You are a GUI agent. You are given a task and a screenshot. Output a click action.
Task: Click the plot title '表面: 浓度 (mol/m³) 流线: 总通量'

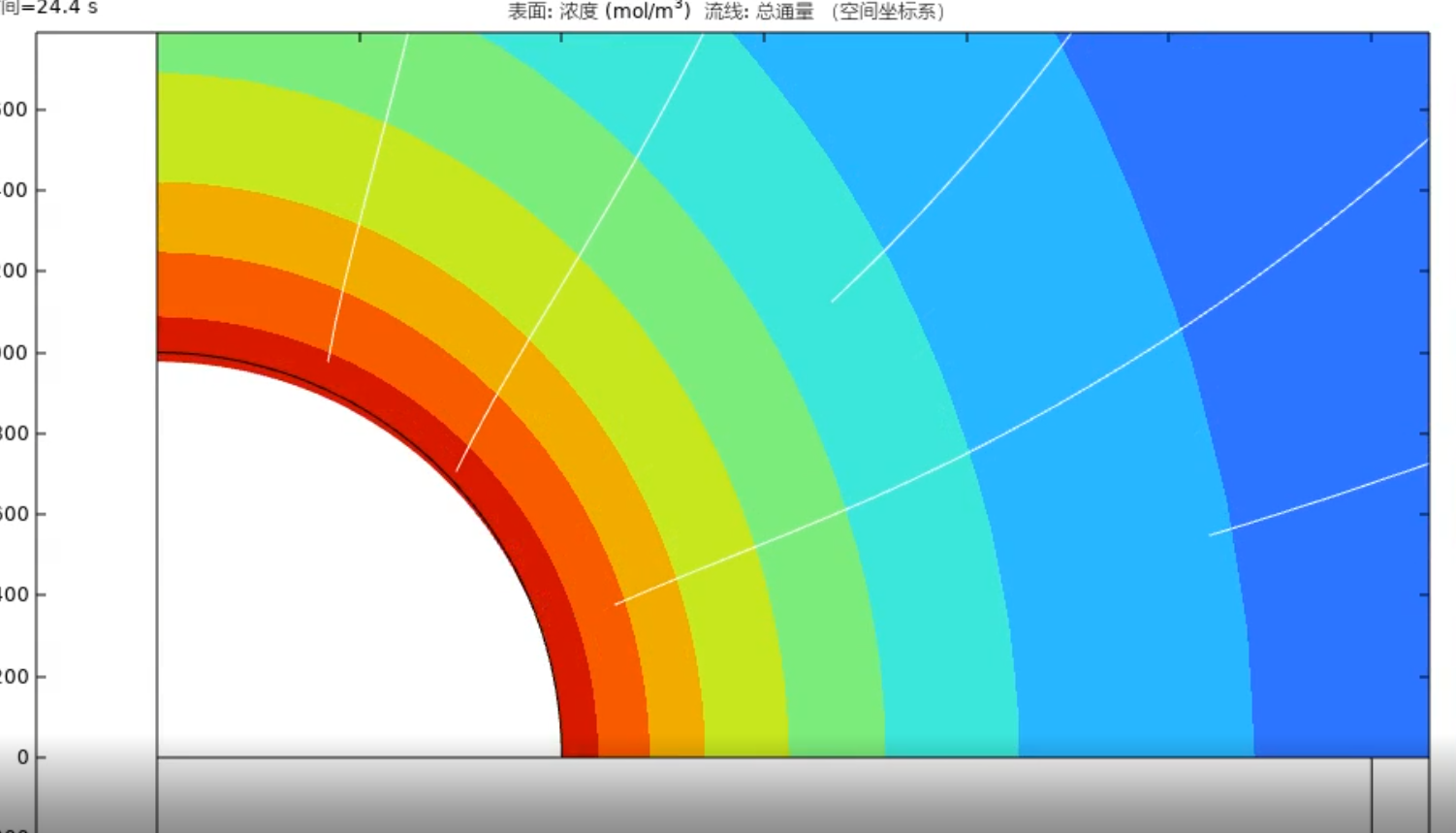(x=725, y=12)
